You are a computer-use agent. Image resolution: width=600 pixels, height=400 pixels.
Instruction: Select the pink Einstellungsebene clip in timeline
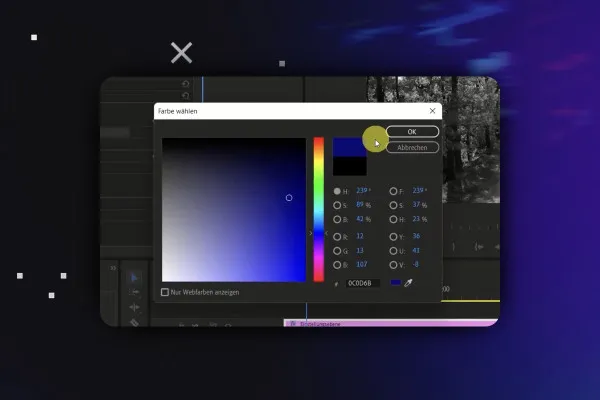click(x=391, y=323)
